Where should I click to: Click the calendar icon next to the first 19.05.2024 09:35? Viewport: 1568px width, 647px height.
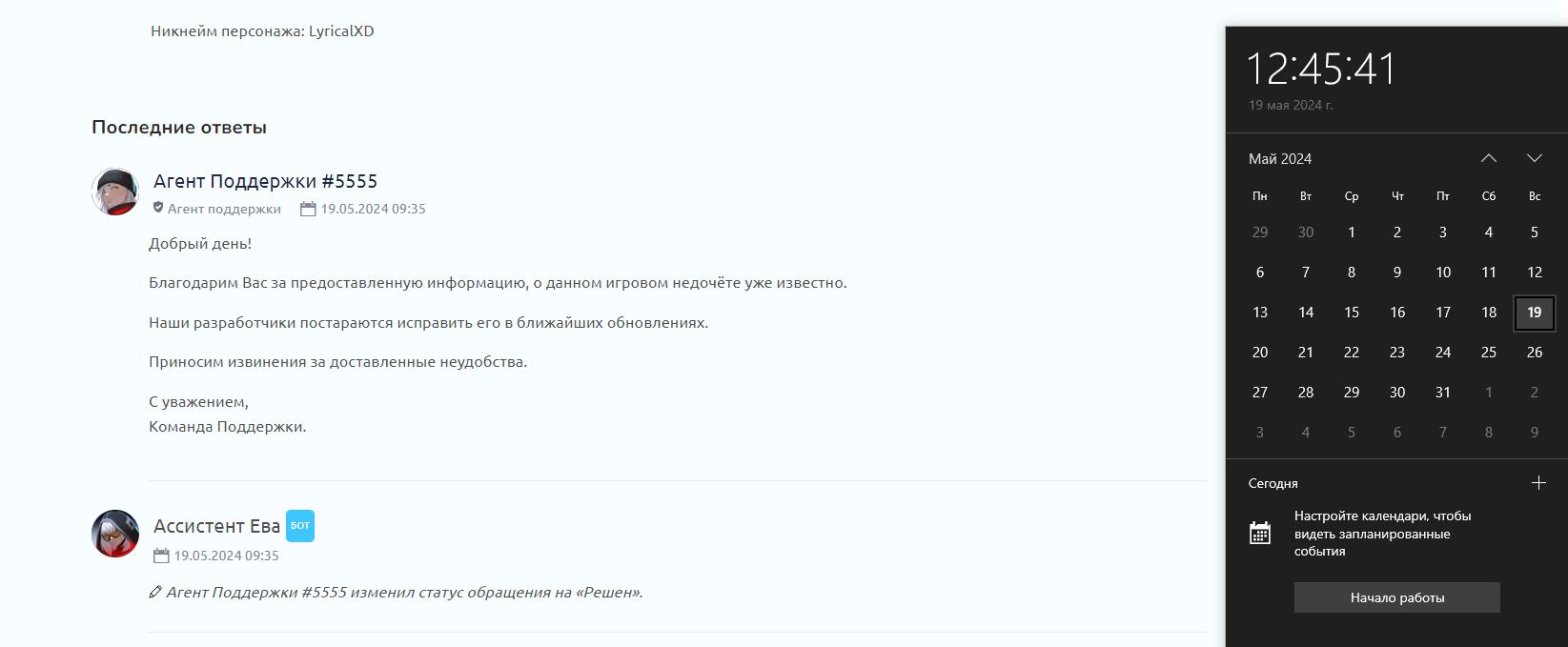click(x=308, y=209)
